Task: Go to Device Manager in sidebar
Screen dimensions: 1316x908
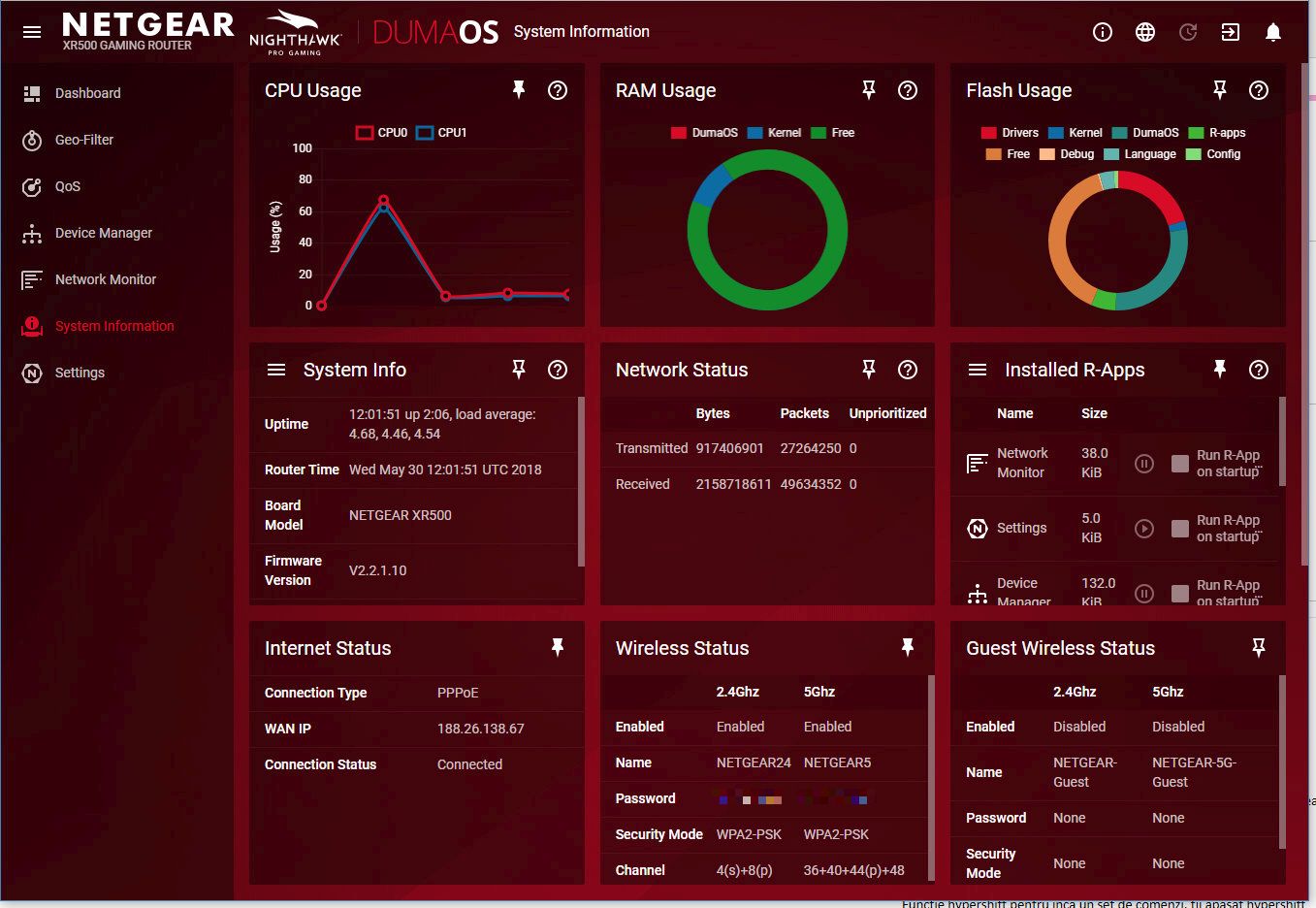Action: point(103,233)
